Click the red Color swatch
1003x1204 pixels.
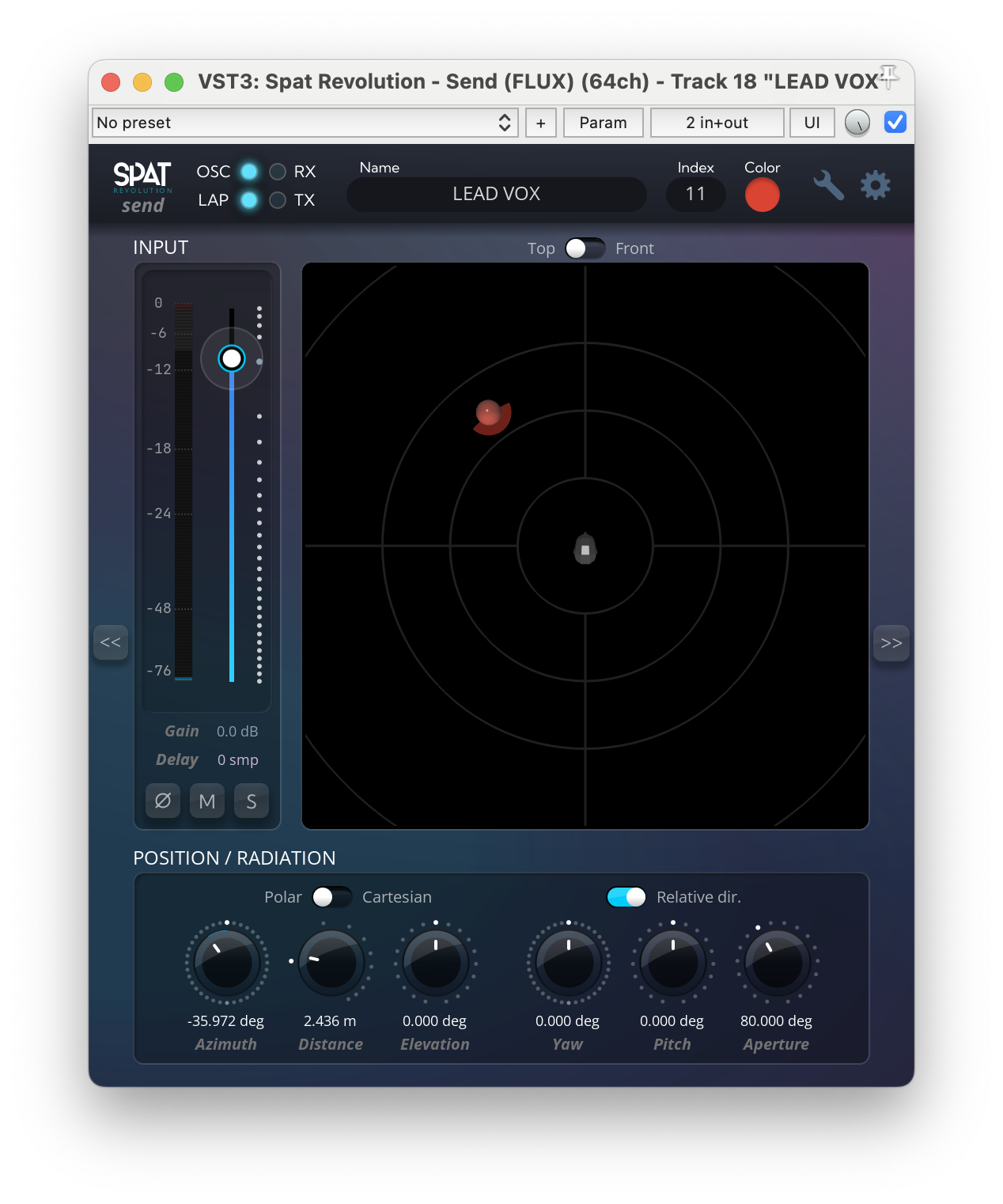(x=762, y=195)
